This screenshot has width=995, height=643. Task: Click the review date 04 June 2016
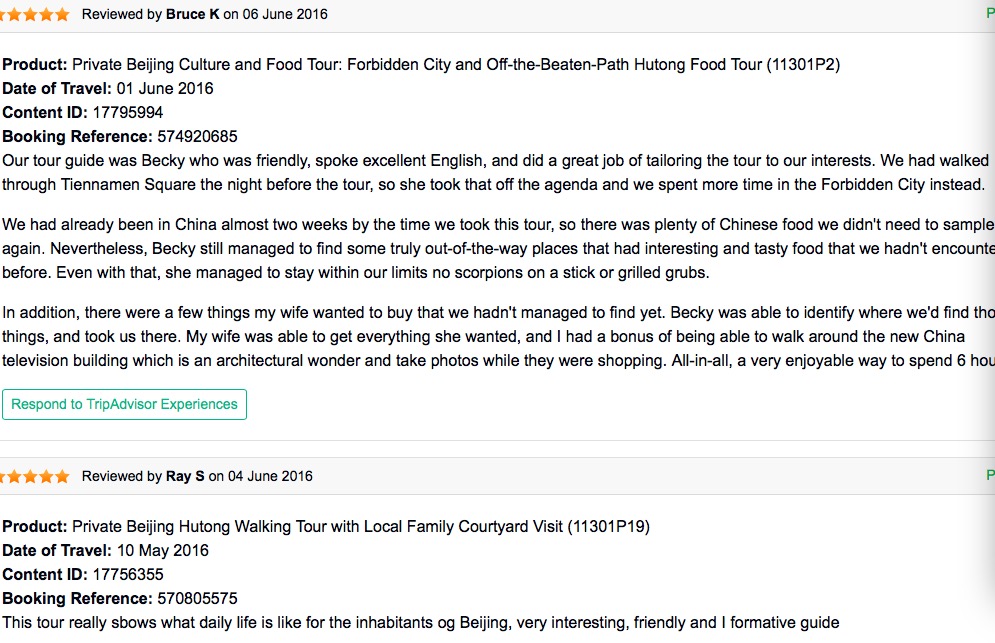pos(270,477)
